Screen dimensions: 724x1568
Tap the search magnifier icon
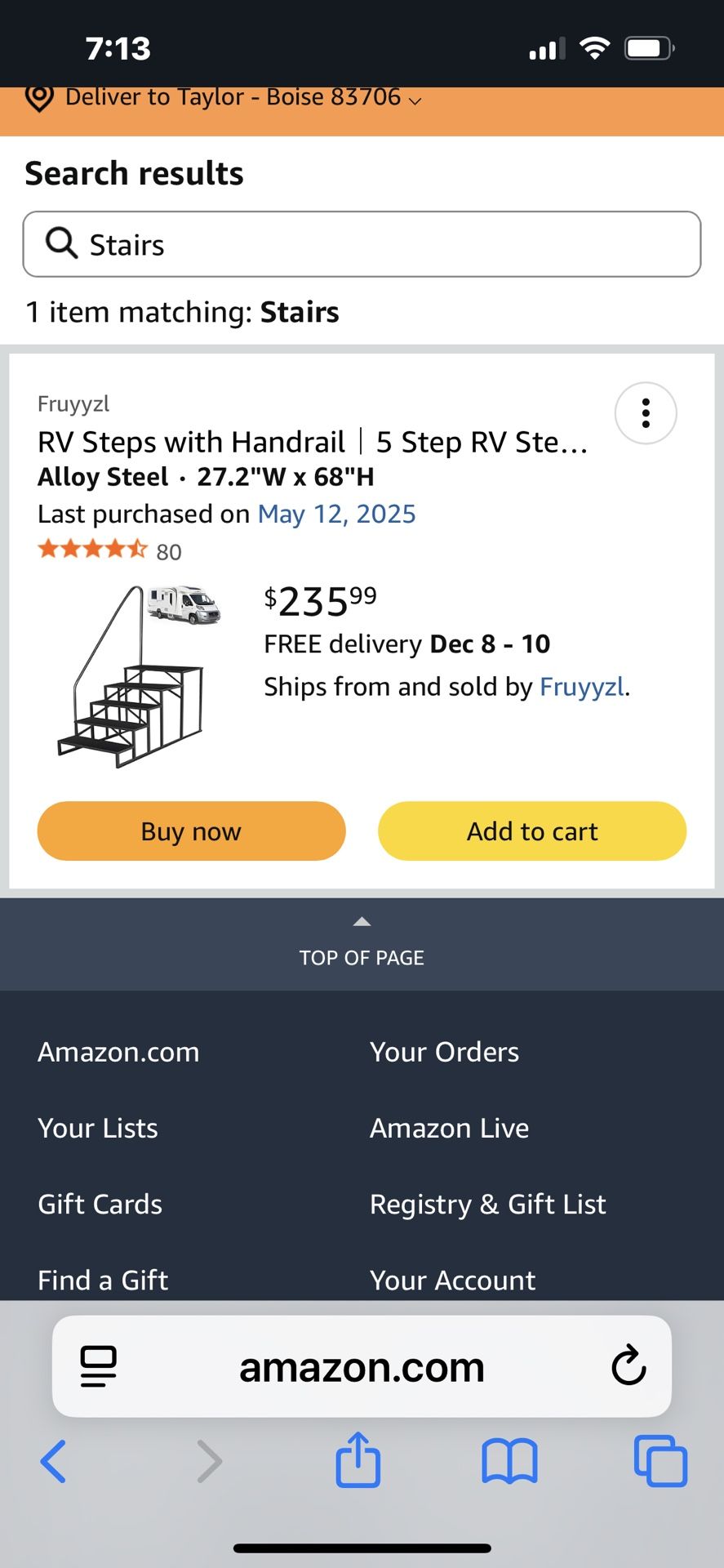[x=61, y=243]
